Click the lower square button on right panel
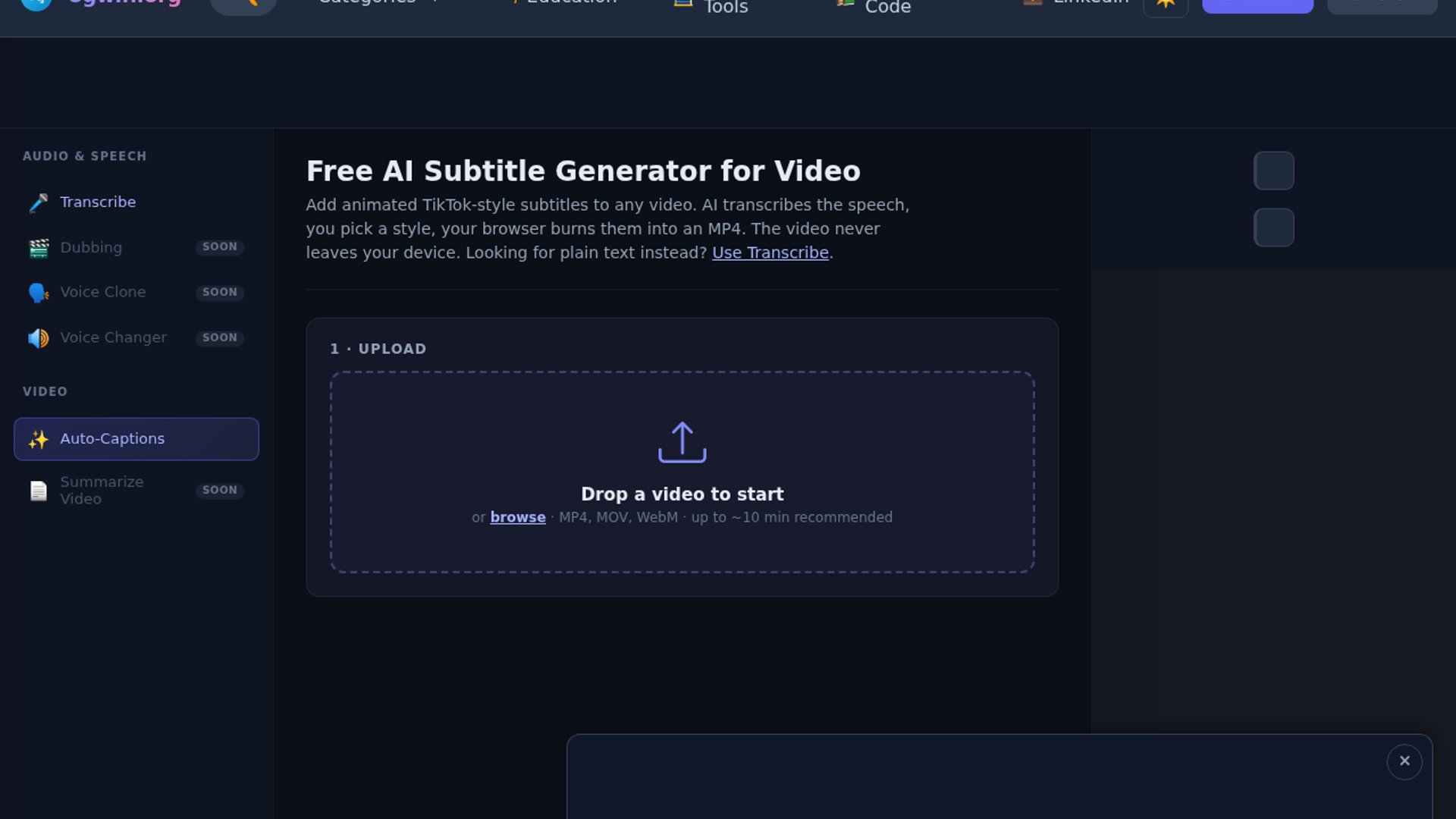Screen dimensions: 1456x819 tap(1273, 227)
